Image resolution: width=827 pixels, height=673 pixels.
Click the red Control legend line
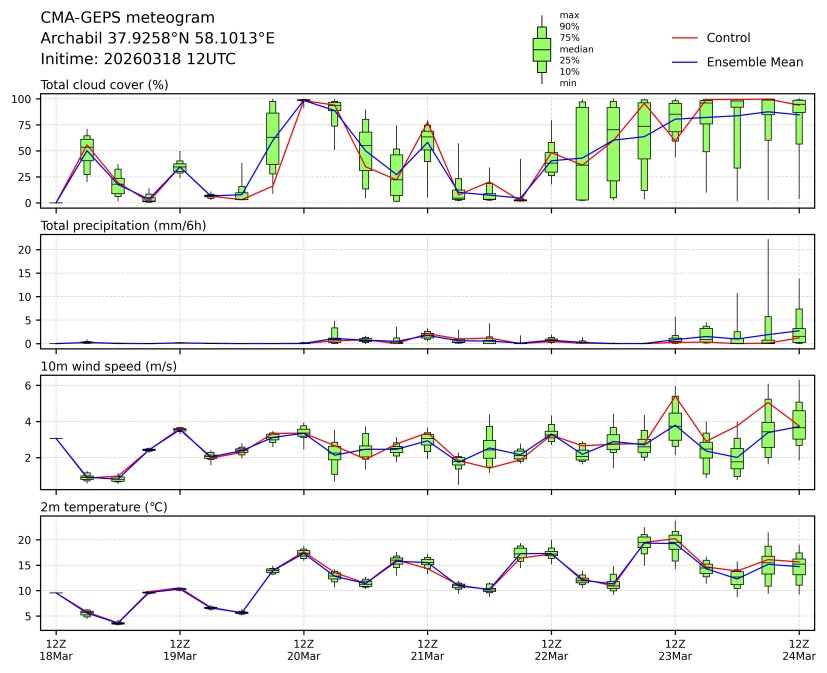click(683, 38)
